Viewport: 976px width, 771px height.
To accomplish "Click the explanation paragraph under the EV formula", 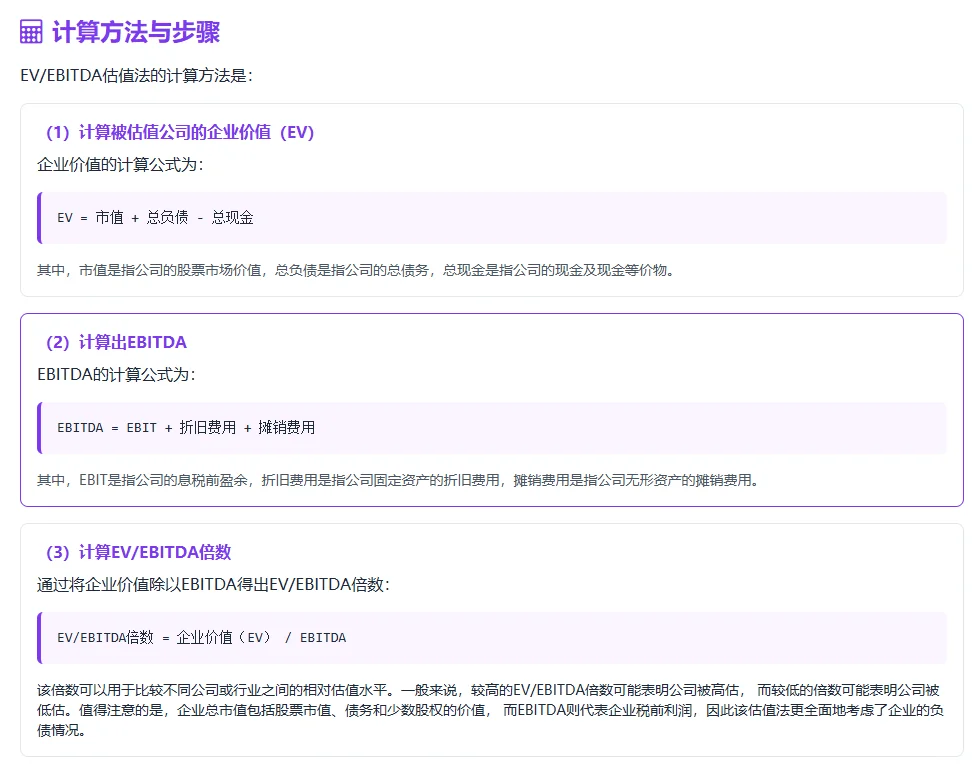I will [360, 269].
